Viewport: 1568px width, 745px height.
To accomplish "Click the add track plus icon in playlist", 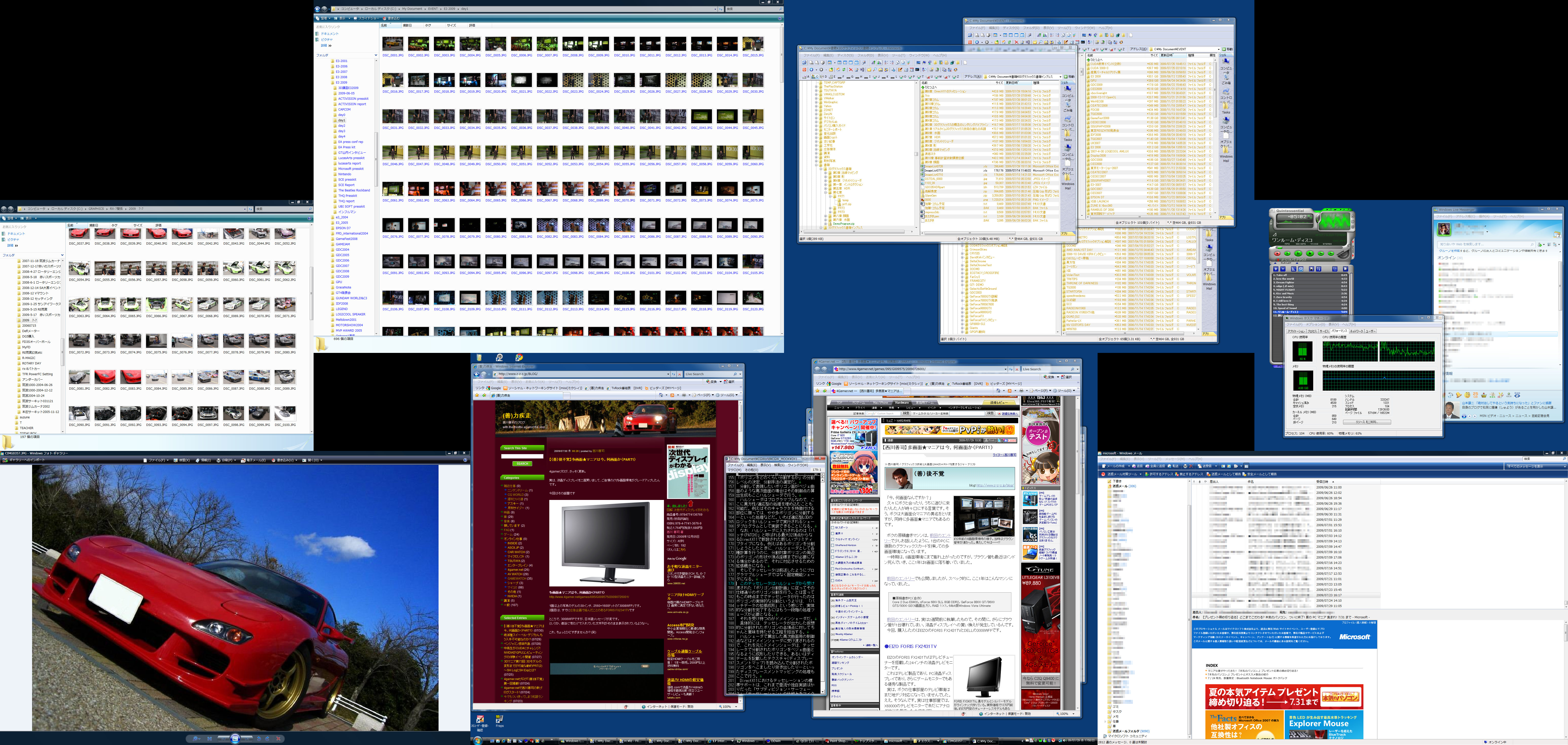I will (x=1276, y=269).
